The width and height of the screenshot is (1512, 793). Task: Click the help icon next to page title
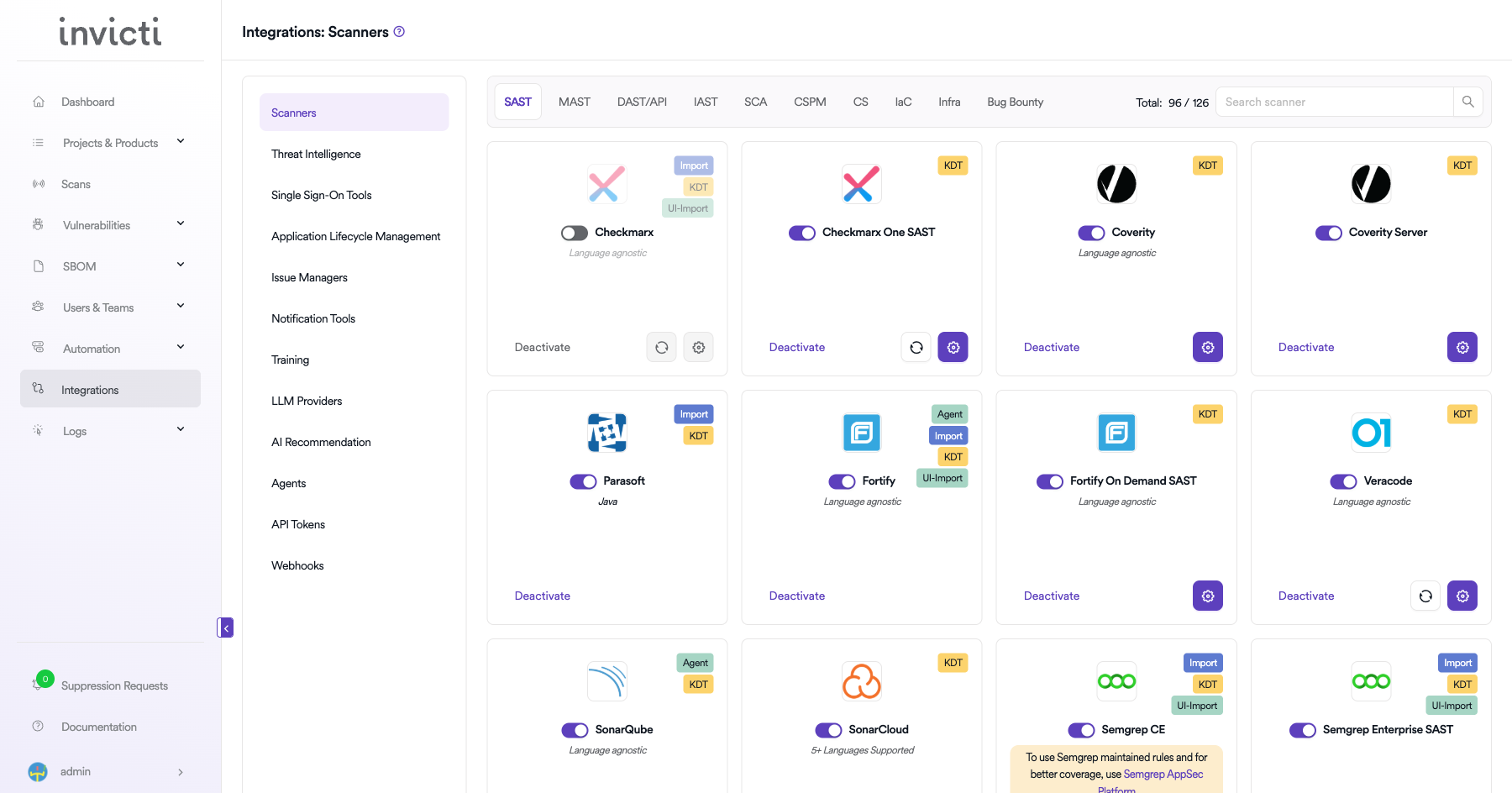[400, 32]
